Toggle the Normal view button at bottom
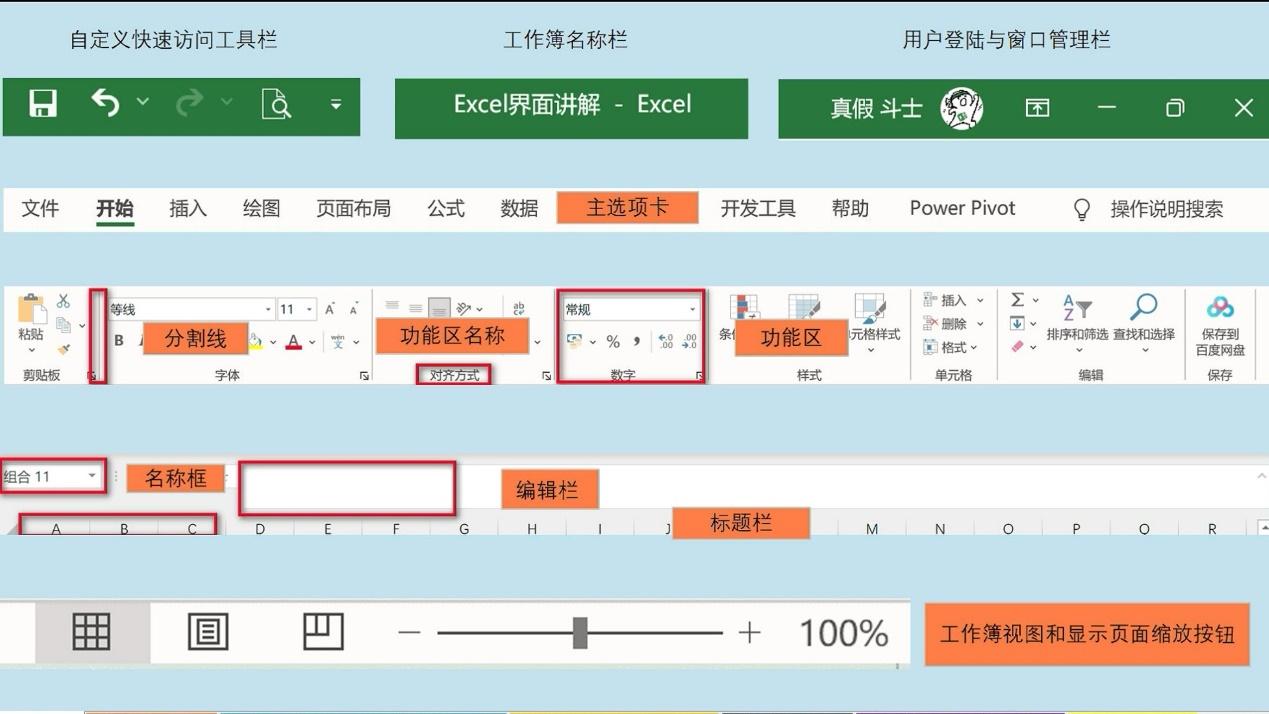The image size is (1269, 714). coord(92,630)
